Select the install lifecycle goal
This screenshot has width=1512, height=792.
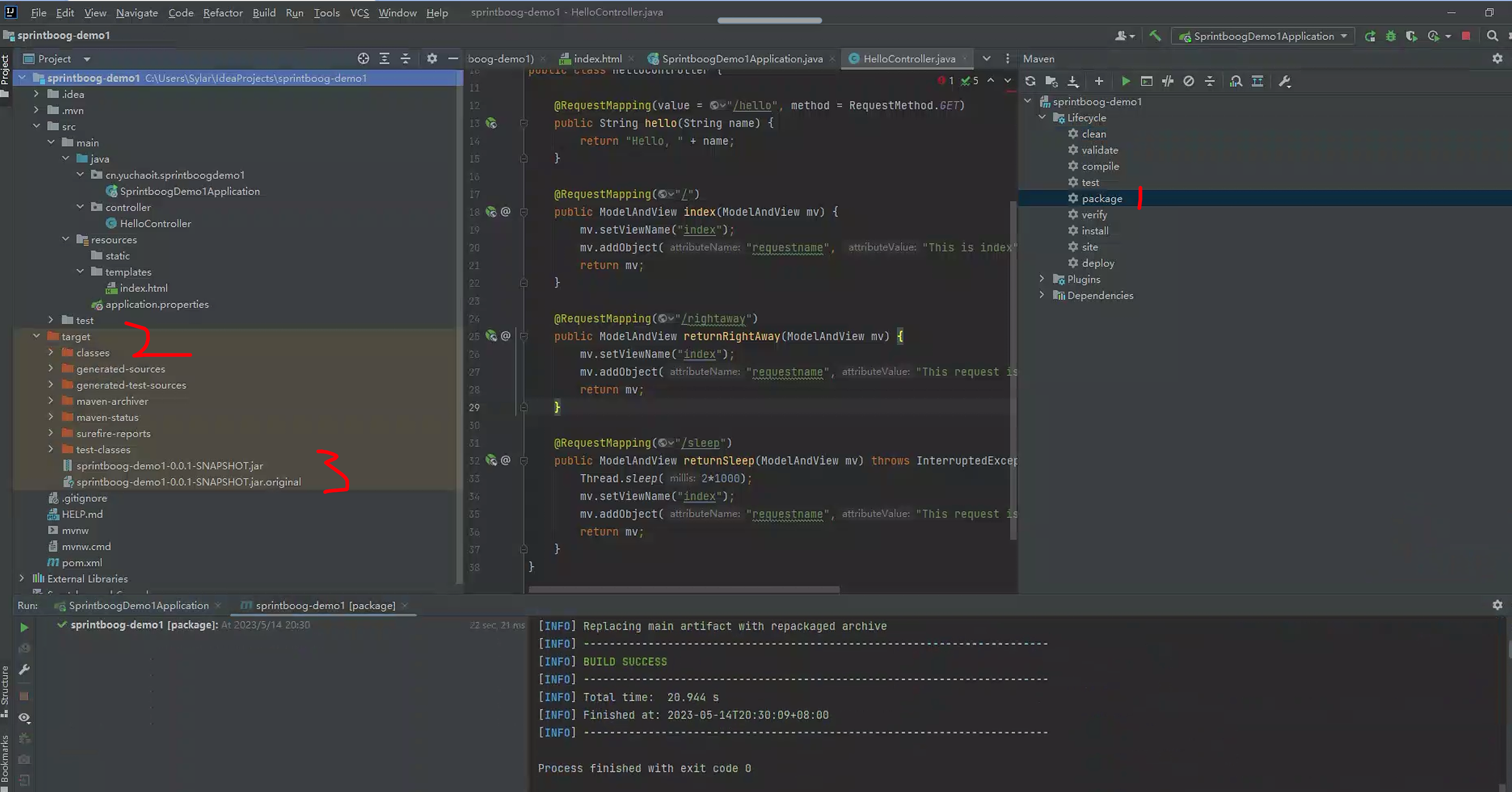click(1095, 230)
